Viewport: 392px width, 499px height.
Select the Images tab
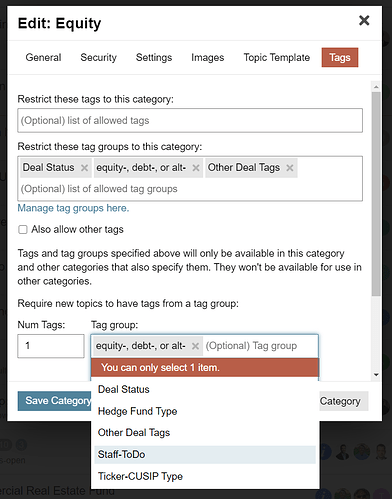click(x=207, y=57)
